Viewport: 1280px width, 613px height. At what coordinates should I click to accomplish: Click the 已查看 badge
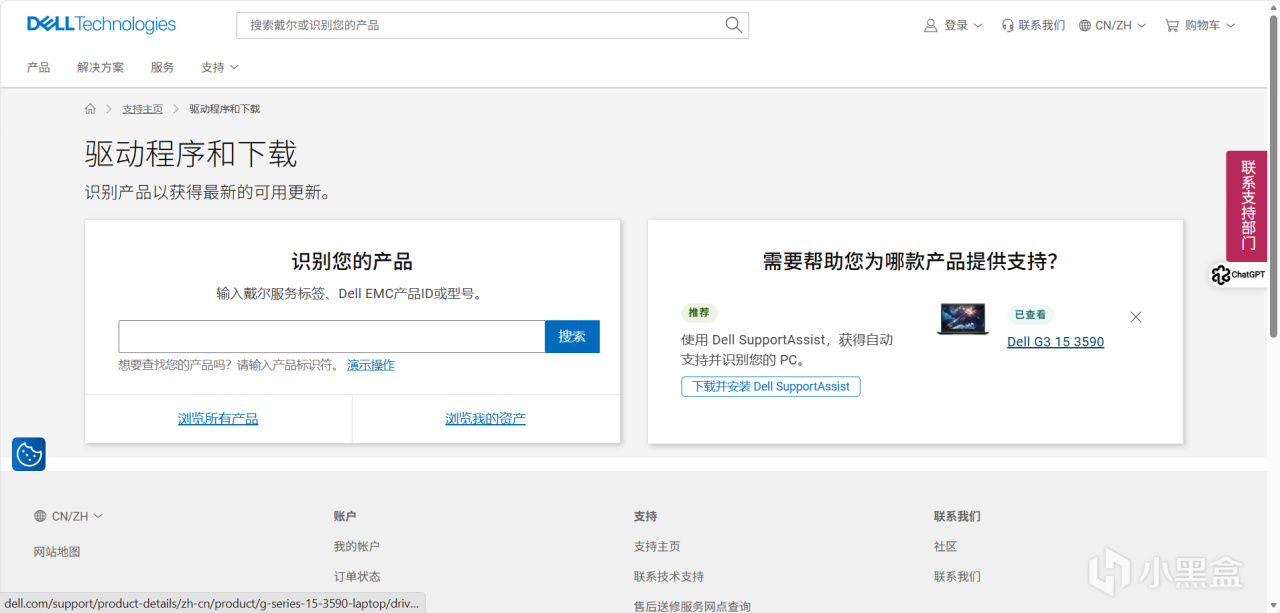click(1030, 314)
